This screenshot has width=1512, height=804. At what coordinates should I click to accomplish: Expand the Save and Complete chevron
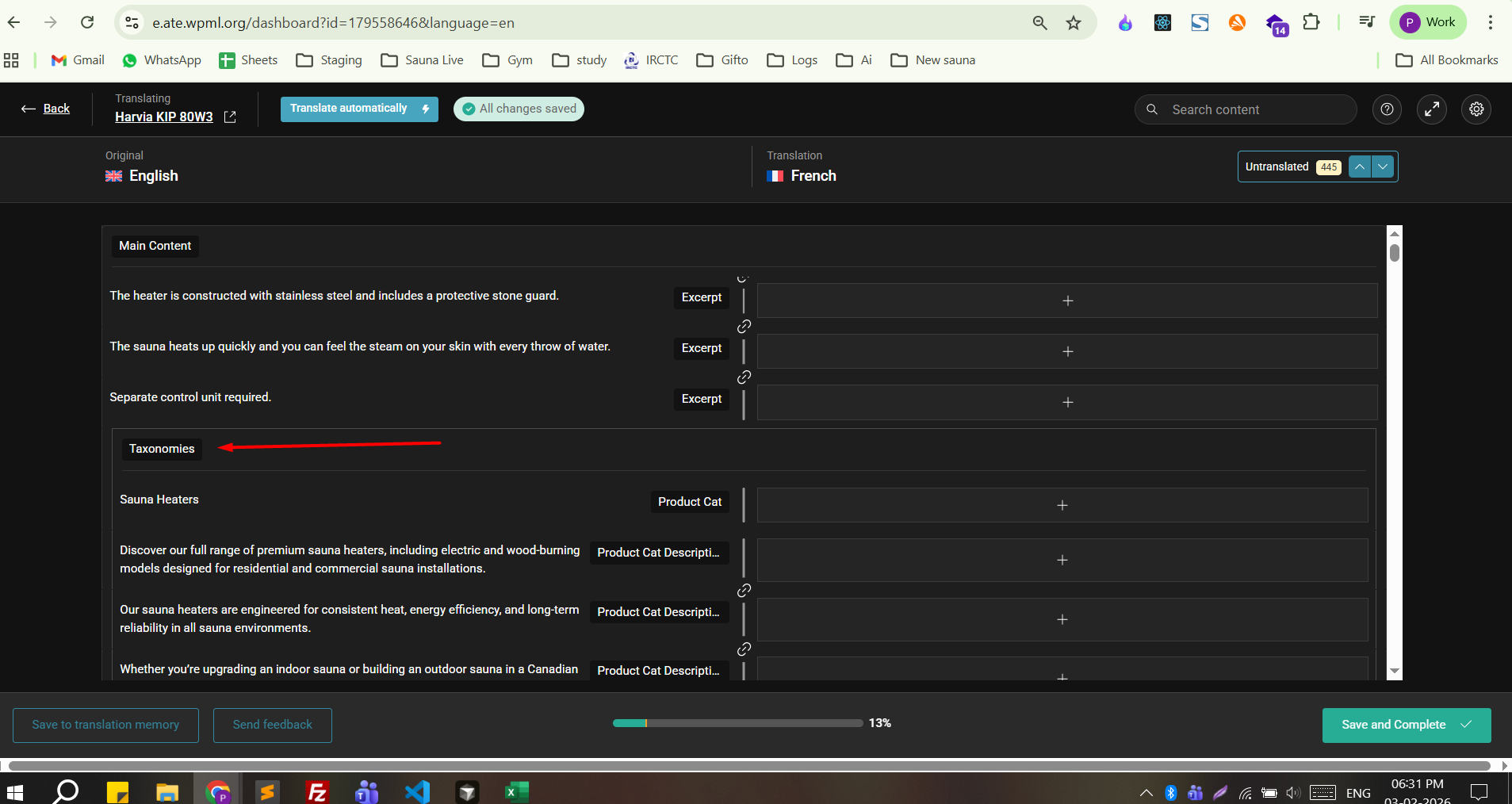tap(1467, 725)
